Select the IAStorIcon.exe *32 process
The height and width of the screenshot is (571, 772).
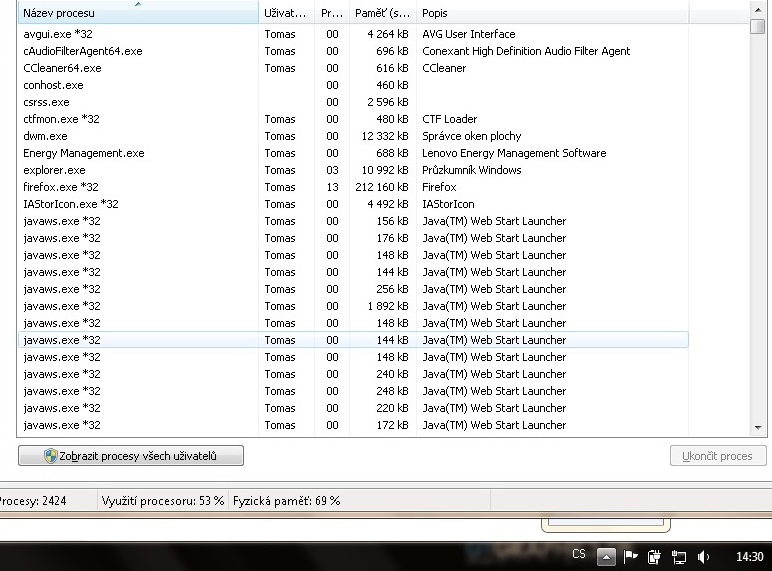click(353, 204)
